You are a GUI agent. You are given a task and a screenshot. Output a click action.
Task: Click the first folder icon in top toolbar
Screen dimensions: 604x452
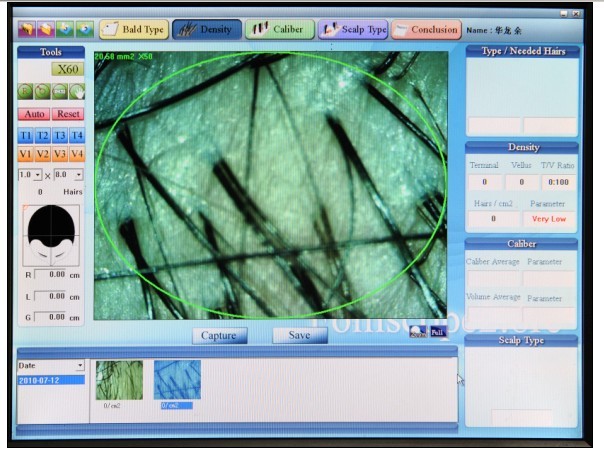tap(24, 30)
